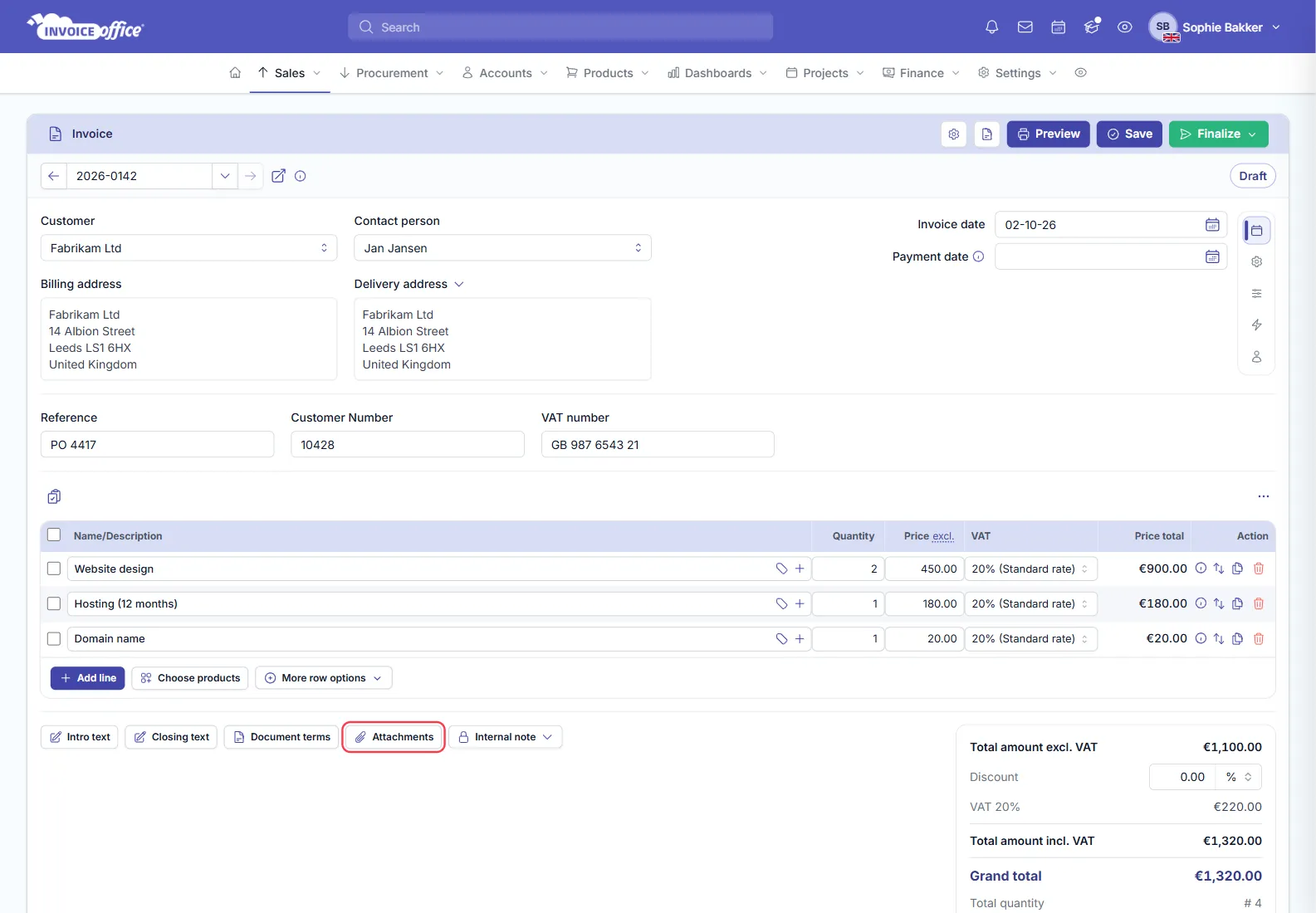Reorder the Domain name line with the arrows icon
The width and height of the screenshot is (1316, 913).
tap(1218, 638)
